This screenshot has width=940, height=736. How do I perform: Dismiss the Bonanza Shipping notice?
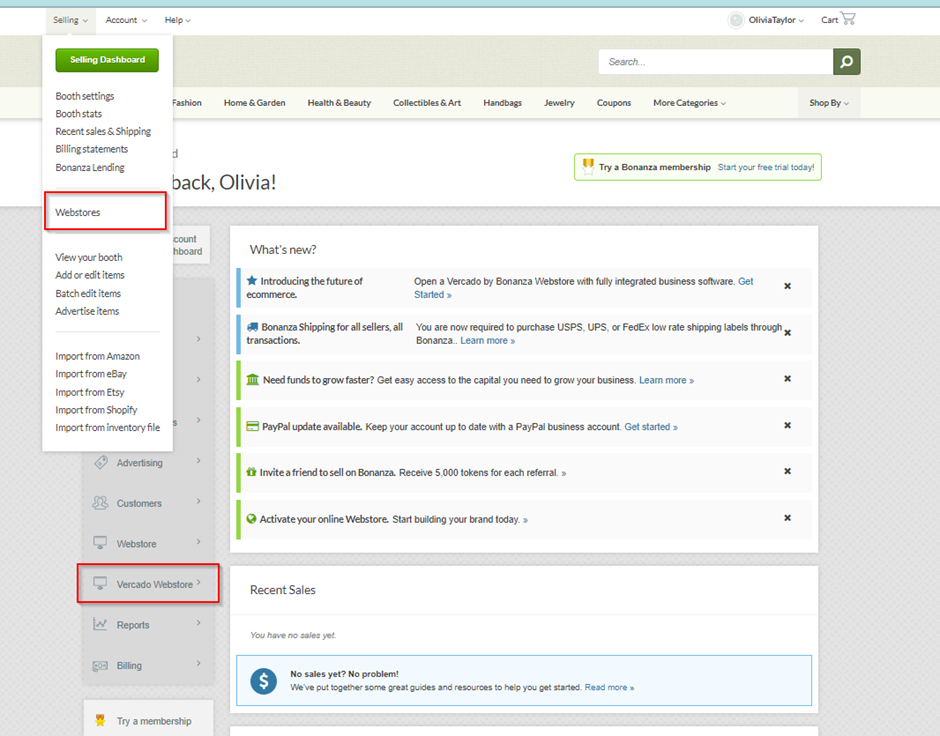[x=788, y=333]
